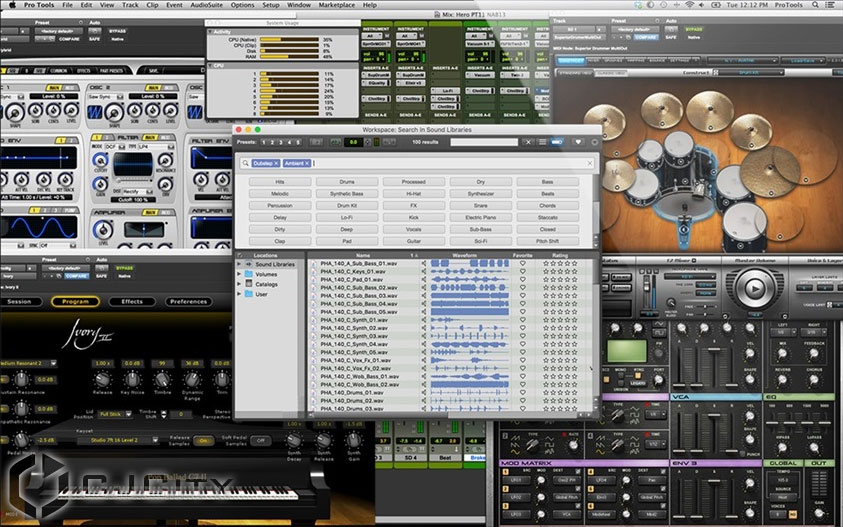The width and height of the screenshot is (843, 527).
Task: Expand the Volumes location tree
Action: (239, 274)
